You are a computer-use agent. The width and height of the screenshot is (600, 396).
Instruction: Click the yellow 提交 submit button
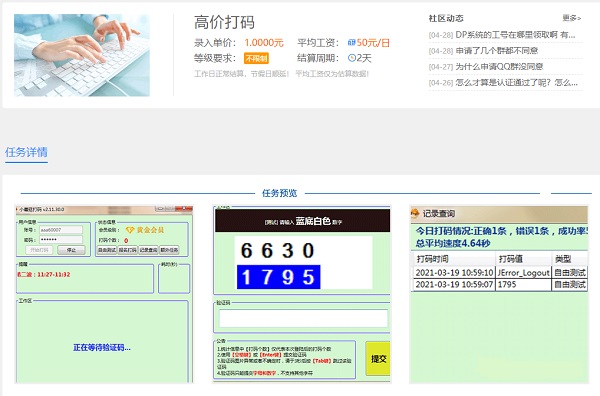click(378, 359)
